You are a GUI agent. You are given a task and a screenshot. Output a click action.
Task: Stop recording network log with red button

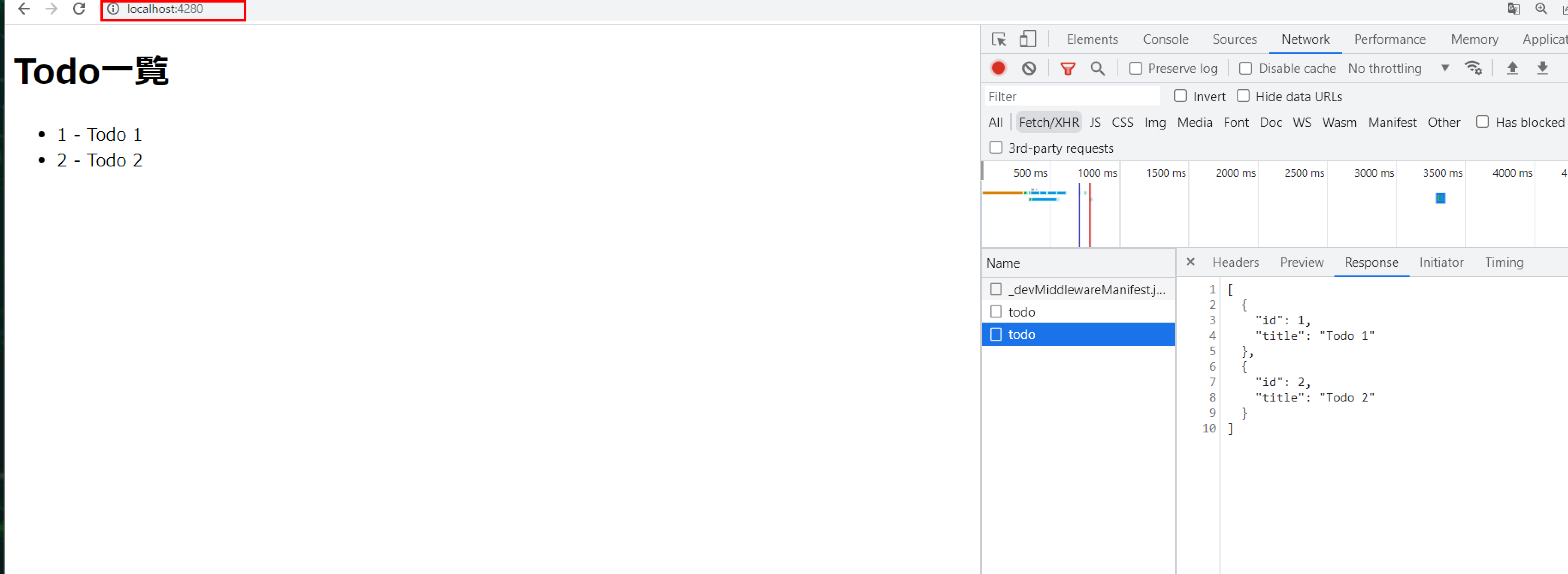998,68
